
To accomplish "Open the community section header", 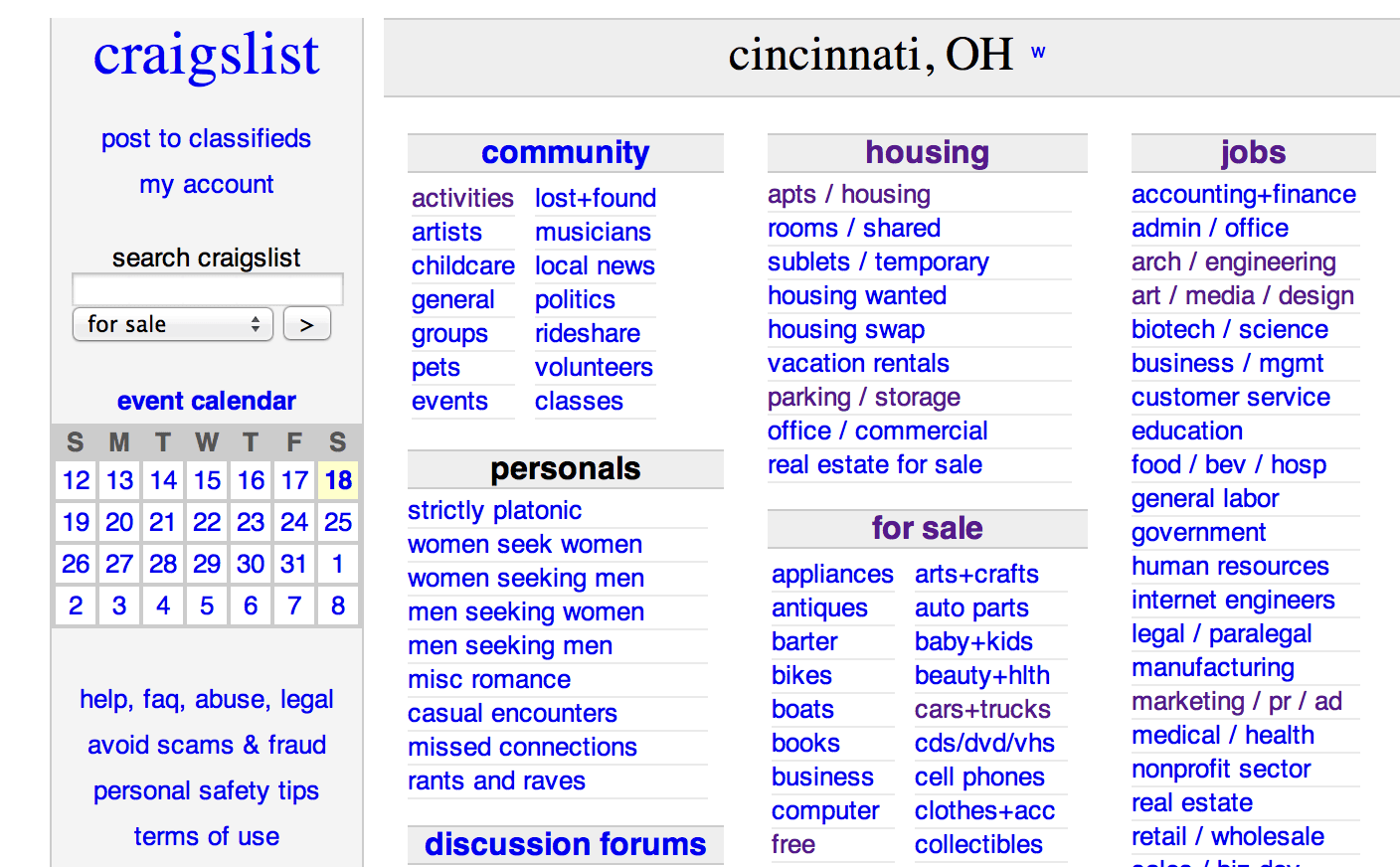I will click(x=565, y=152).
